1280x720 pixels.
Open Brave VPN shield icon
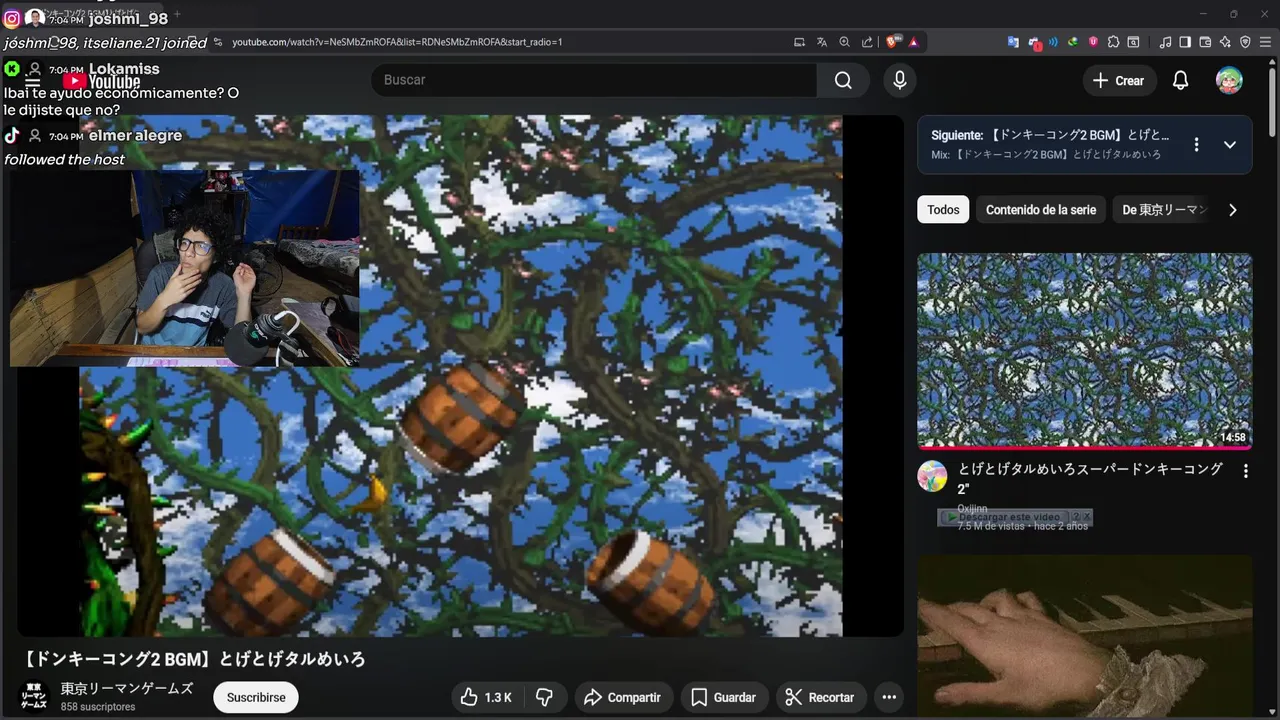click(x=1245, y=42)
